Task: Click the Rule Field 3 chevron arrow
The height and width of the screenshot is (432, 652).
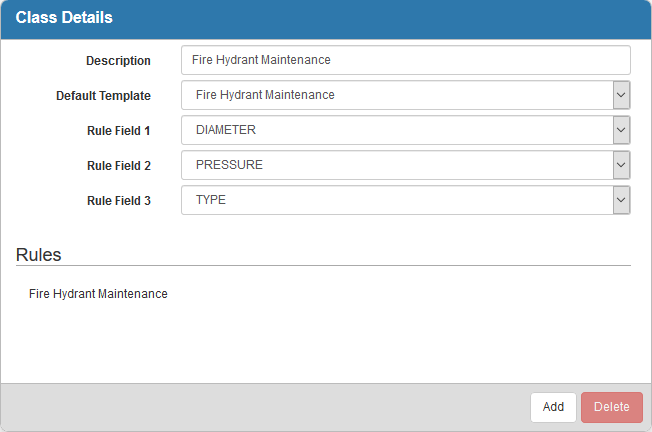Action: coord(621,200)
